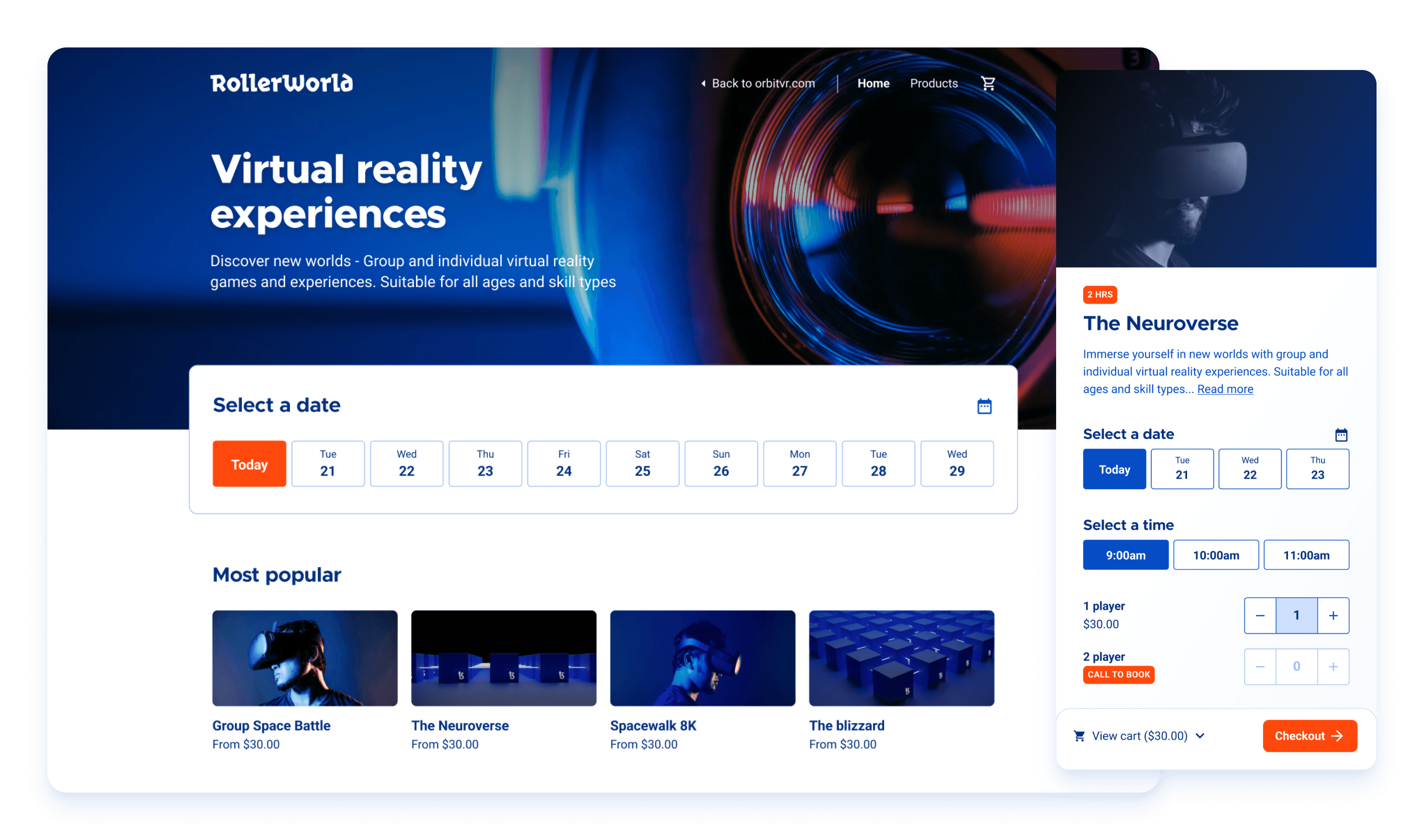Click the 1 player quantity field
This screenshot has width=1424, height=840.
pyautogui.click(x=1296, y=615)
